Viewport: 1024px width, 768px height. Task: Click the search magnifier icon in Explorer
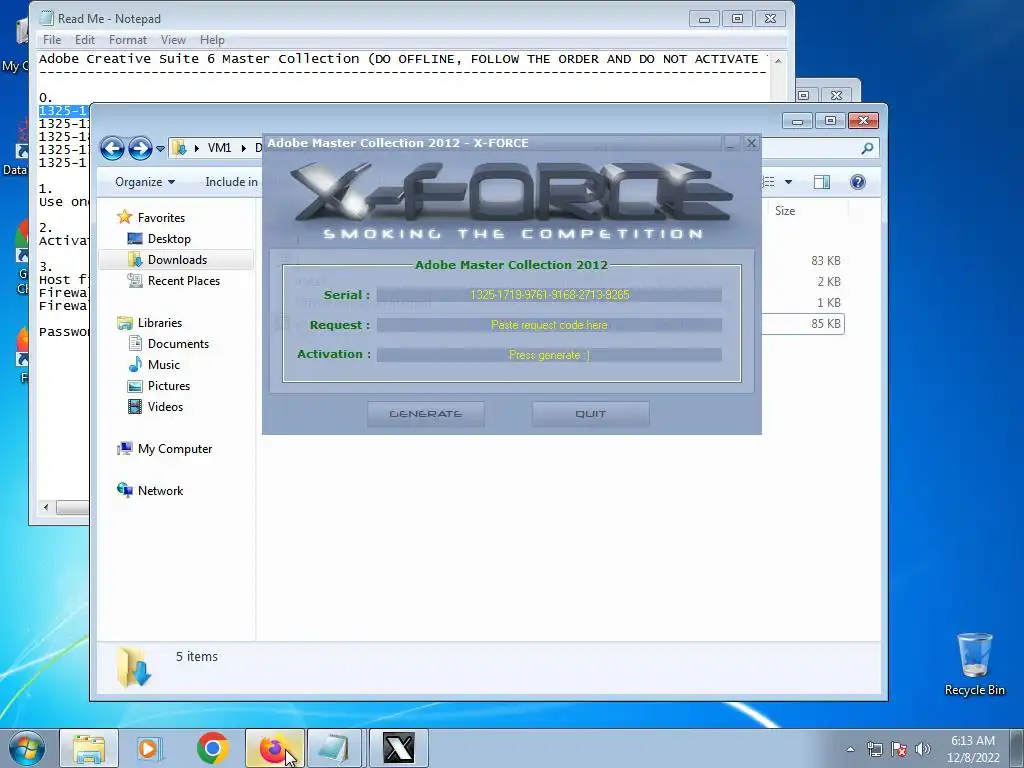(867, 148)
